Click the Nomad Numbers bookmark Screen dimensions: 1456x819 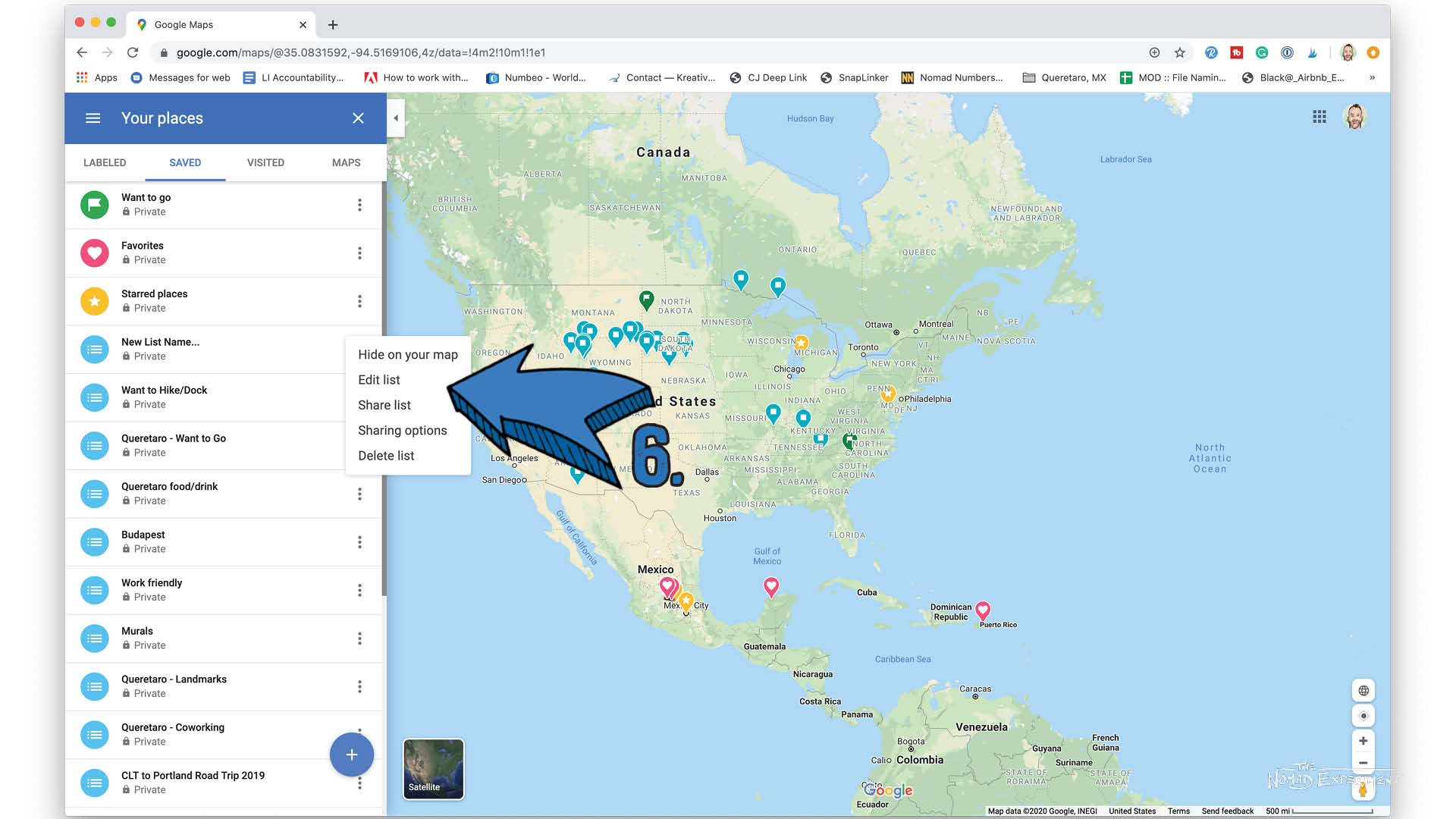(952, 77)
